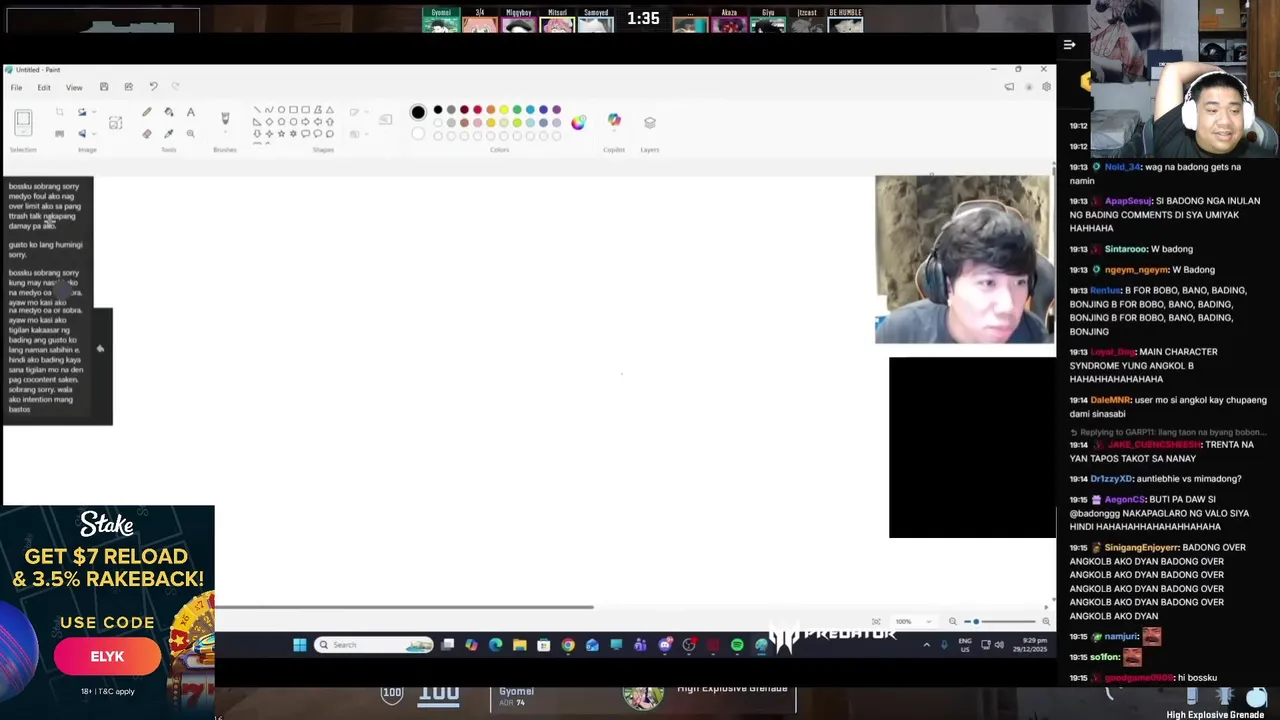The height and width of the screenshot is (720, 1280).
Task: Open the File menu
Action: 16,87
